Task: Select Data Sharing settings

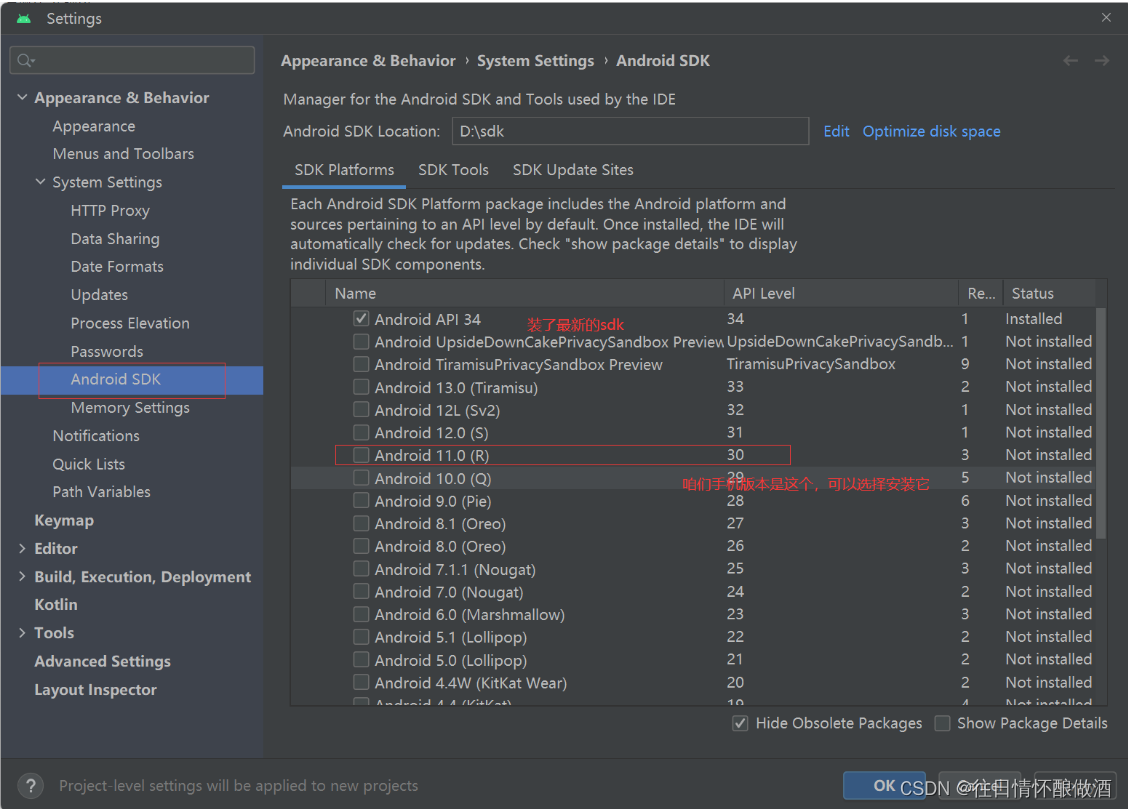Action: click(x=115, y=239)
